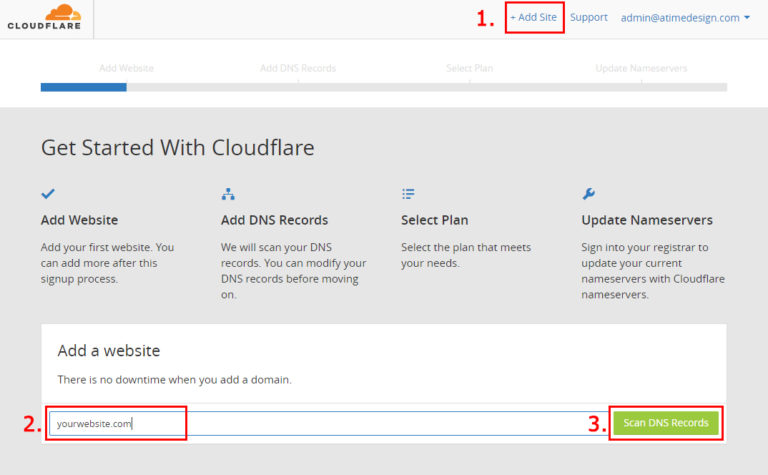Click the 'Select the plan that meets' description
The image size is (768, 475).
point(466,255)
